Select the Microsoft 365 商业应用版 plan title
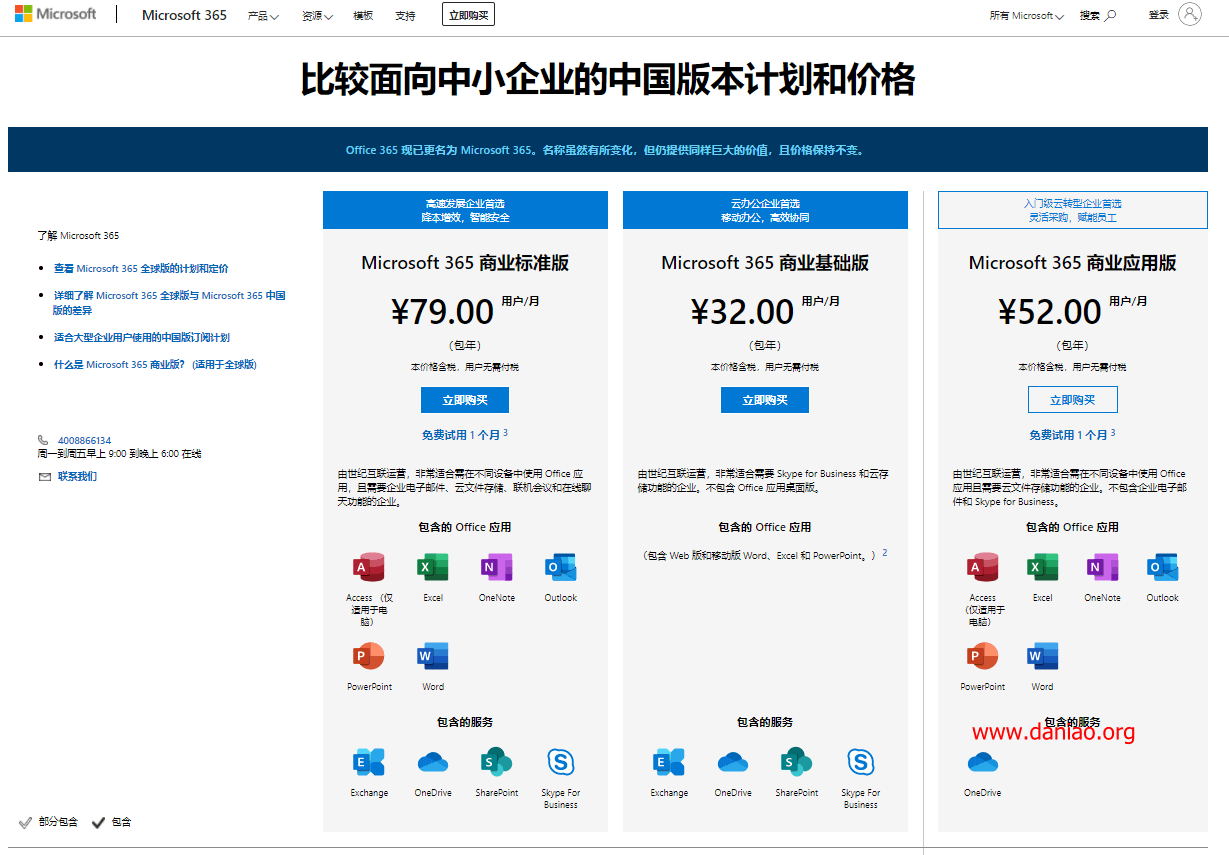1229x855 pixels. pyautogui.click(x=1072, y=263)
